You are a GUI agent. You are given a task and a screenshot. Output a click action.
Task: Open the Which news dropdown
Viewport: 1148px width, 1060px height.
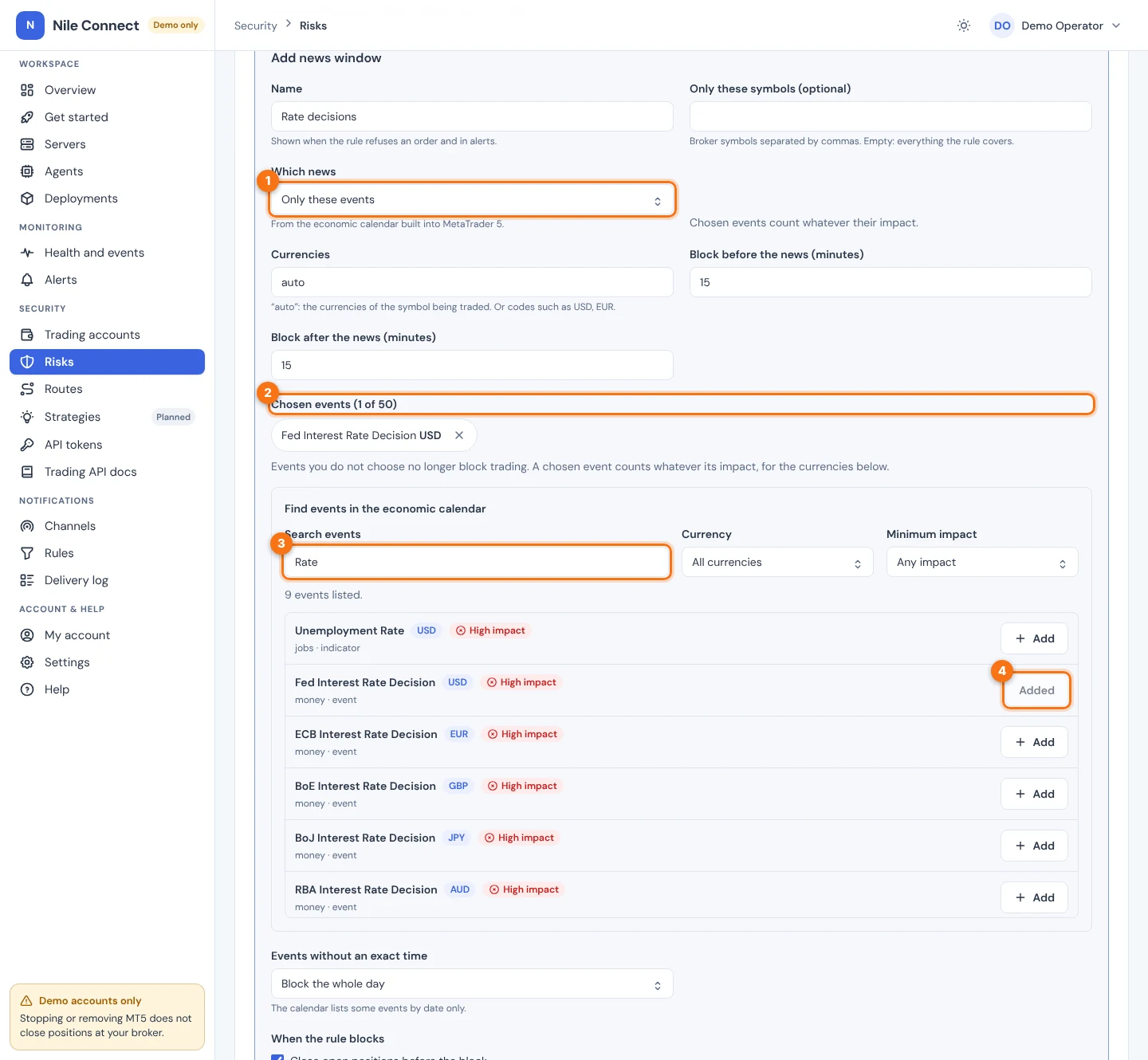coord(472,199)
